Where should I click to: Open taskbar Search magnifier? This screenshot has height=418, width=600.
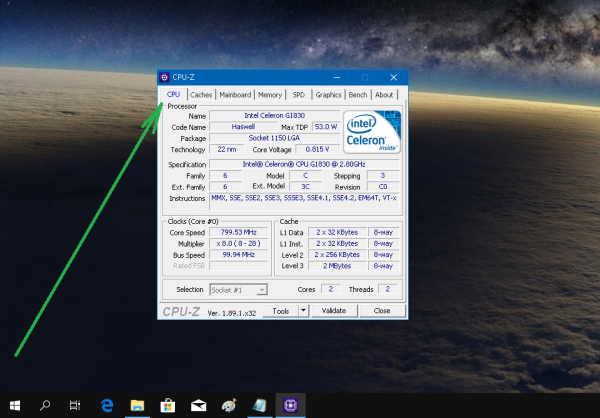pyautogui.click(x=45, y=405)
